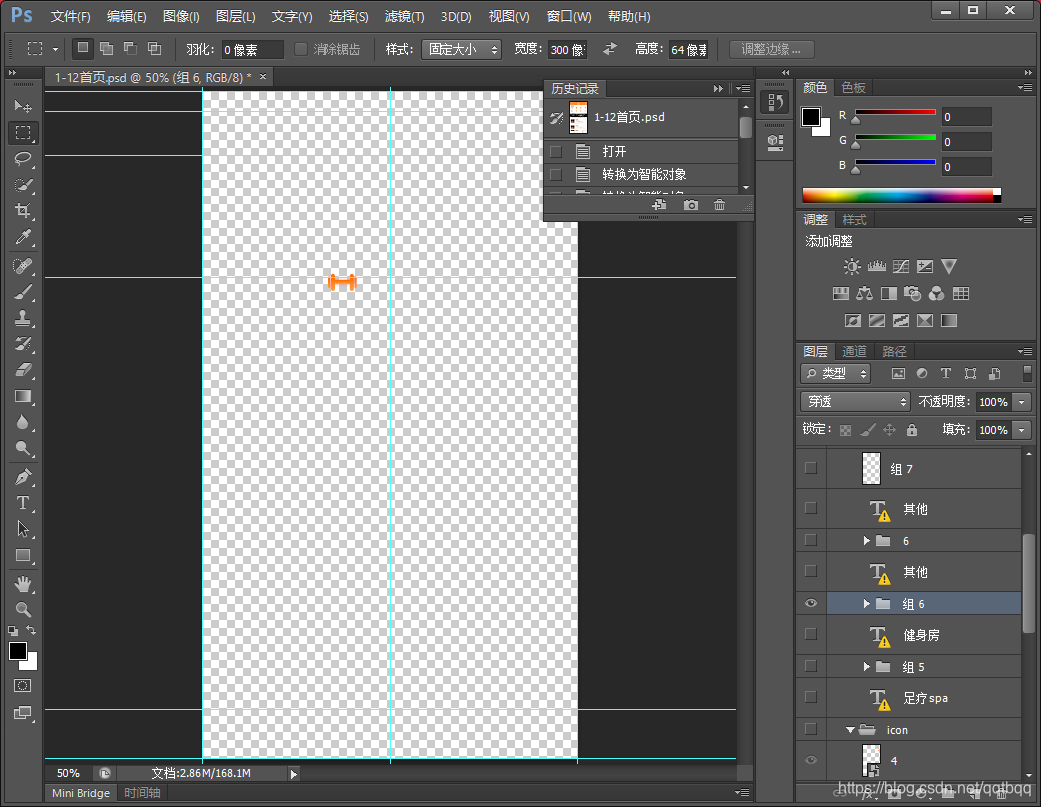The height and width of the screenshot is (807, 1041).
Task: Open the 滤镜(T) menu
Action: click(404, 16)
